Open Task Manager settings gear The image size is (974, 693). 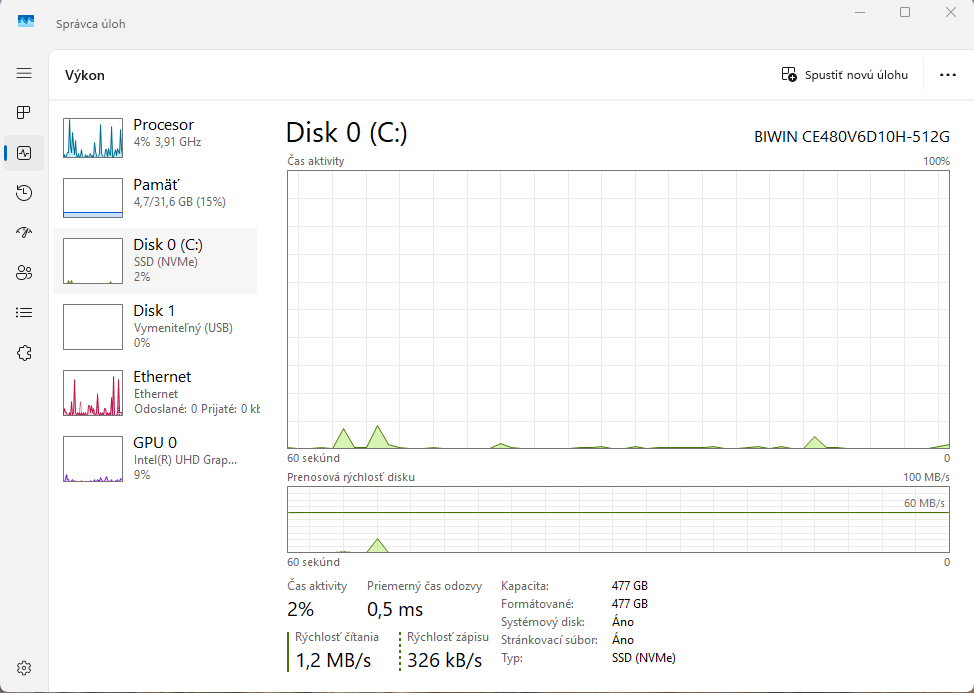coord(24,668)
